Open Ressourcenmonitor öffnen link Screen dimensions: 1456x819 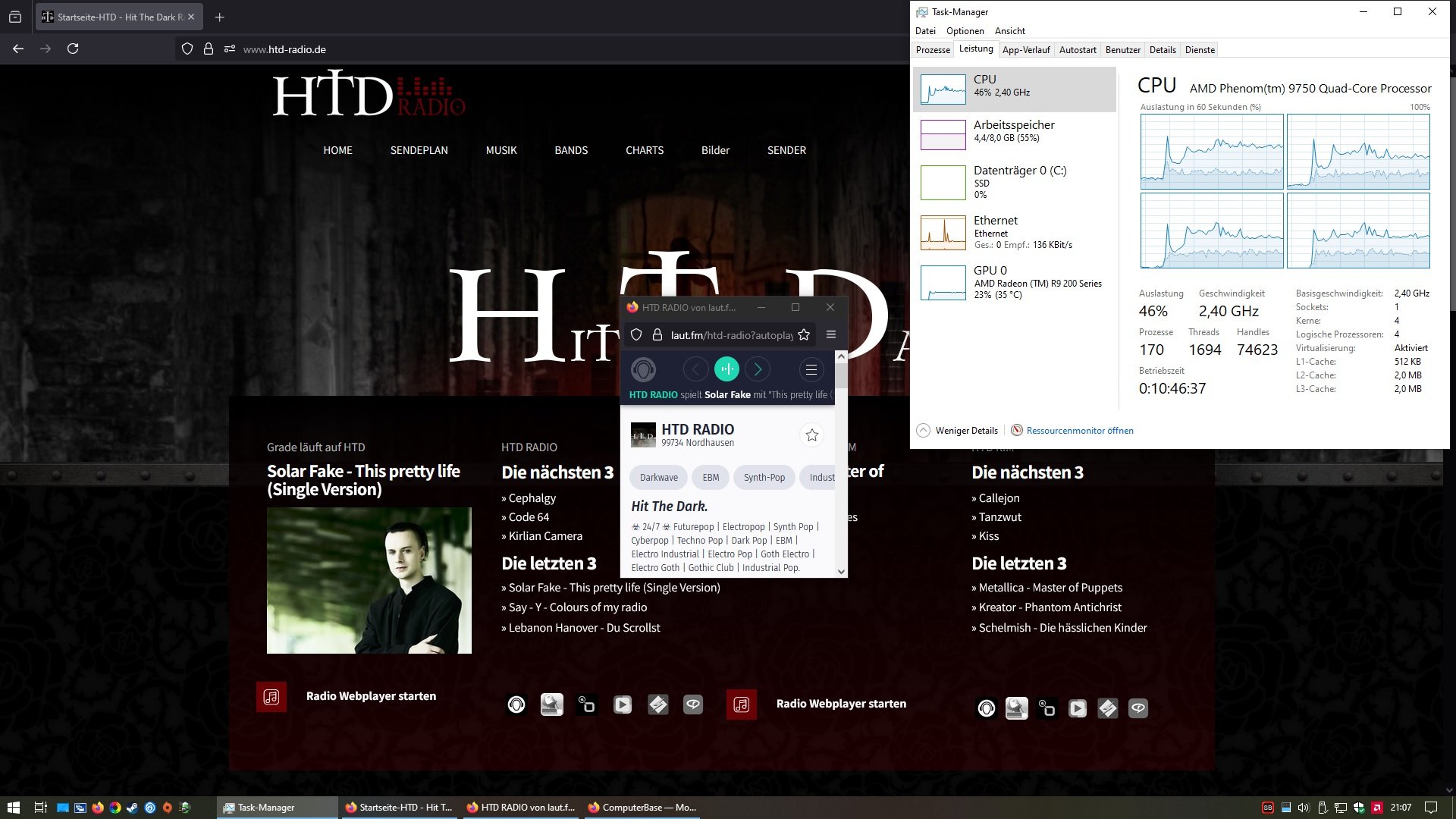tap(1079, 430)
